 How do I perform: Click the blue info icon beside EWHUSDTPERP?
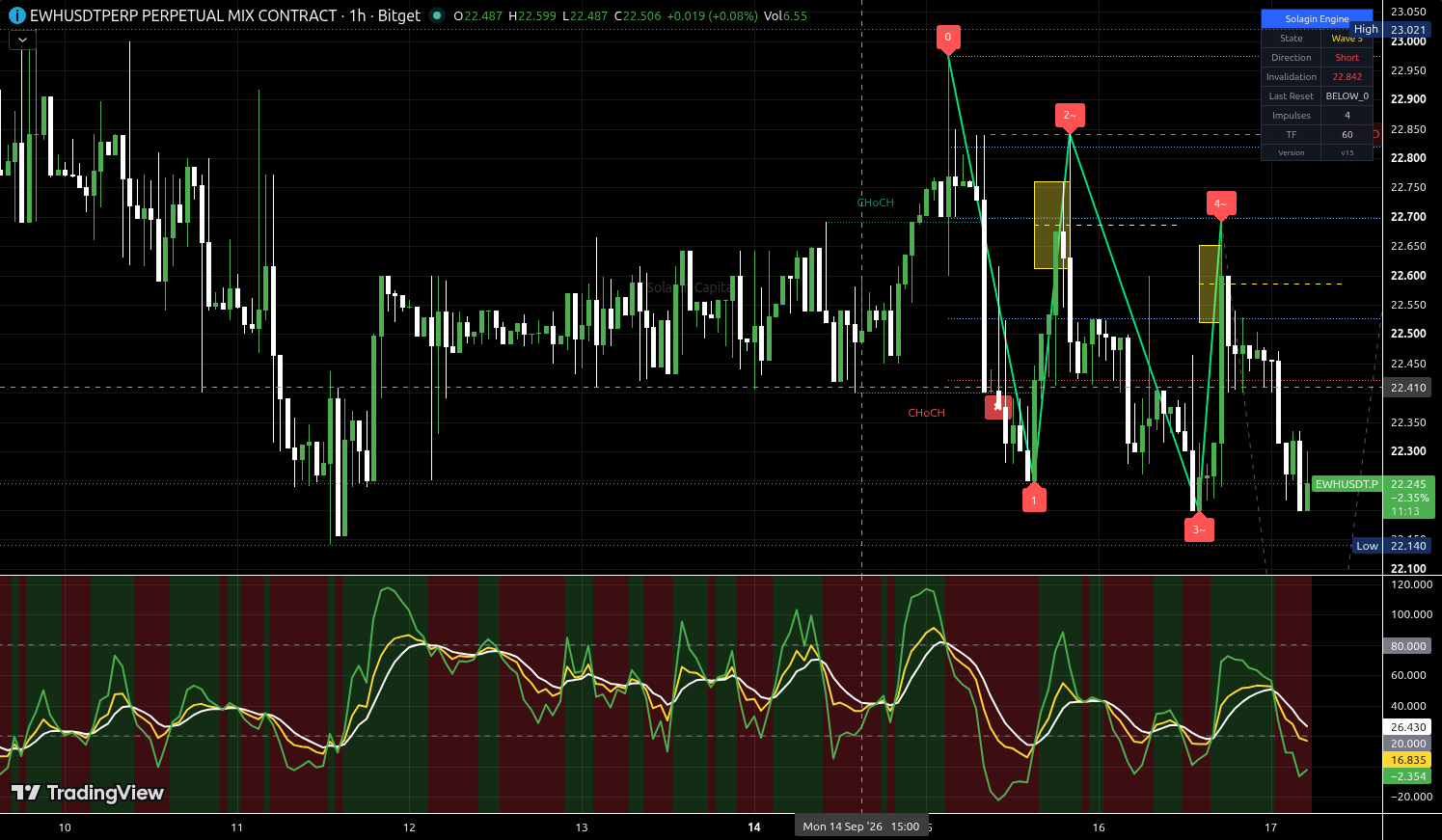[x=16, y=15]
